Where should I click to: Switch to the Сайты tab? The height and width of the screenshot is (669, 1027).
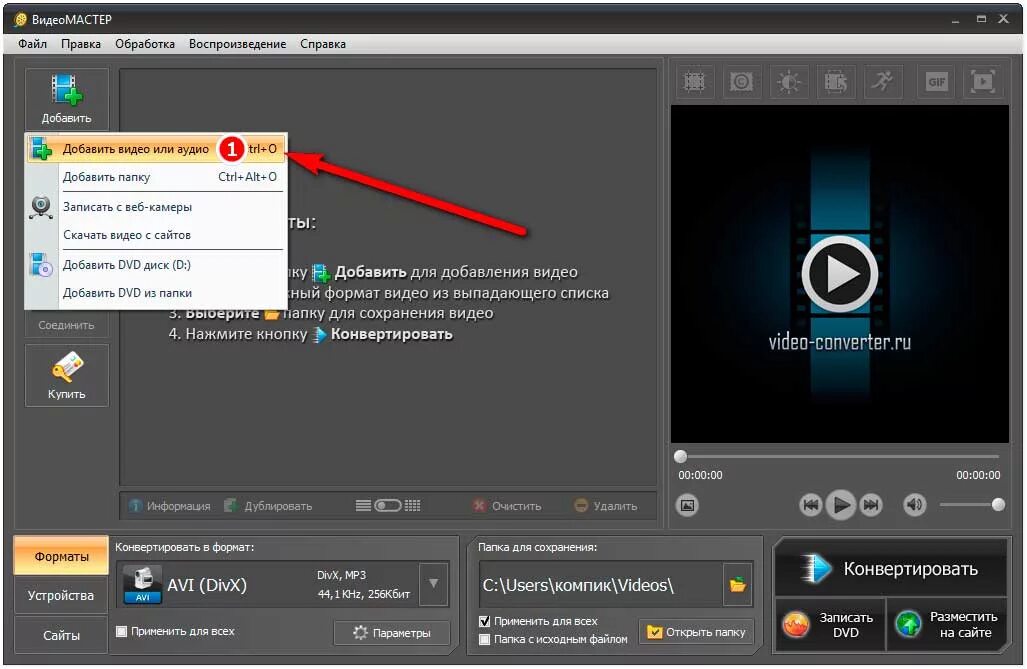[61, 635]
